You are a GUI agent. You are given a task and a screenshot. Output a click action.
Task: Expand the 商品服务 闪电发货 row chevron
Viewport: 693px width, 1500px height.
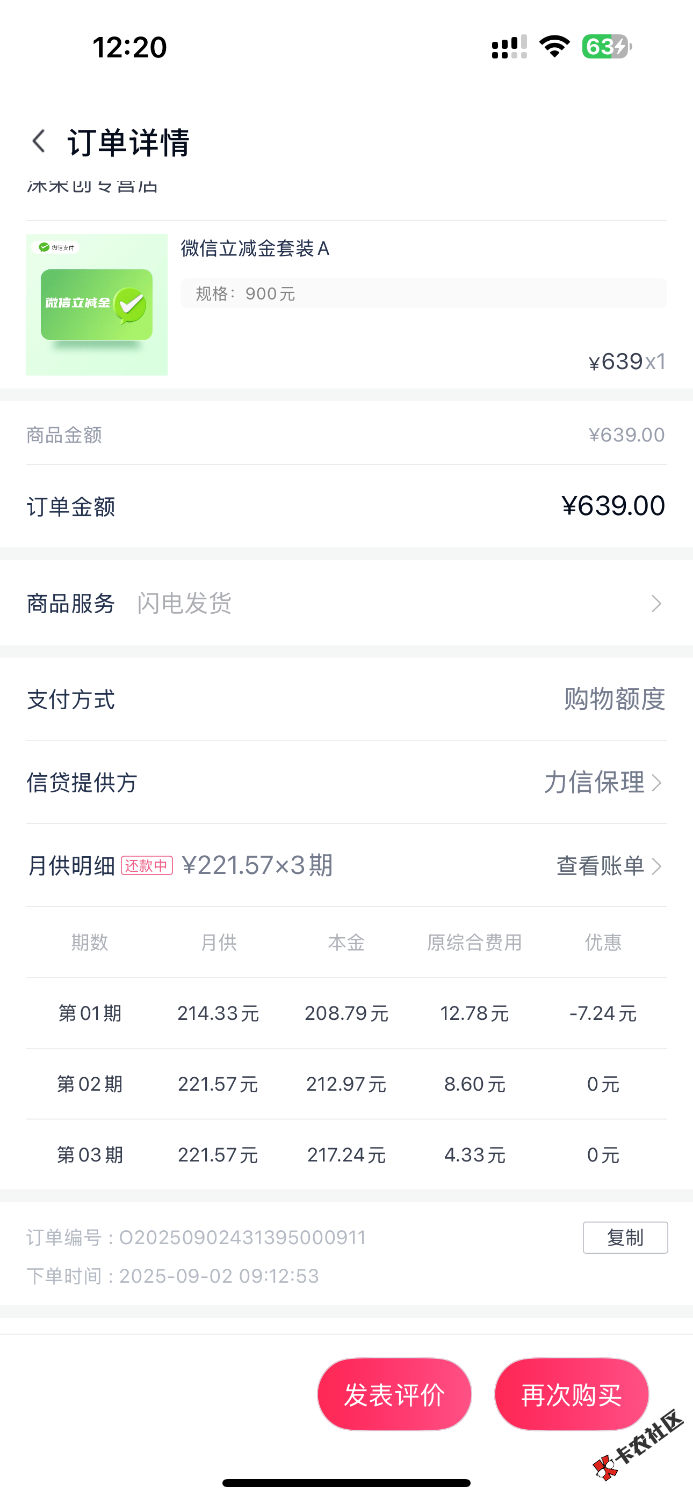(656, 603)
